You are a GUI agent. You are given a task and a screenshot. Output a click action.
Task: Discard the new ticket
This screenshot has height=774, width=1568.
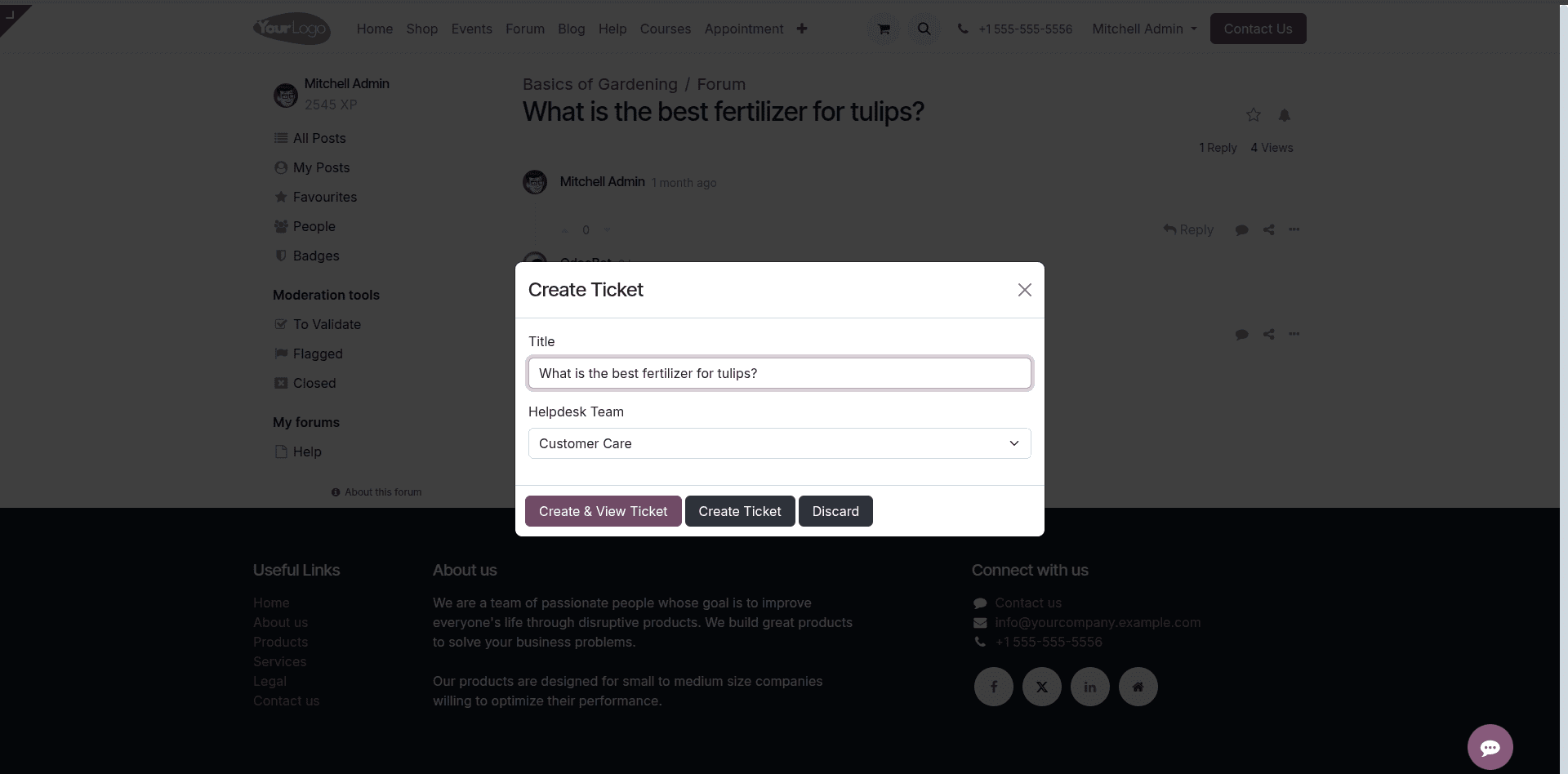835,511
